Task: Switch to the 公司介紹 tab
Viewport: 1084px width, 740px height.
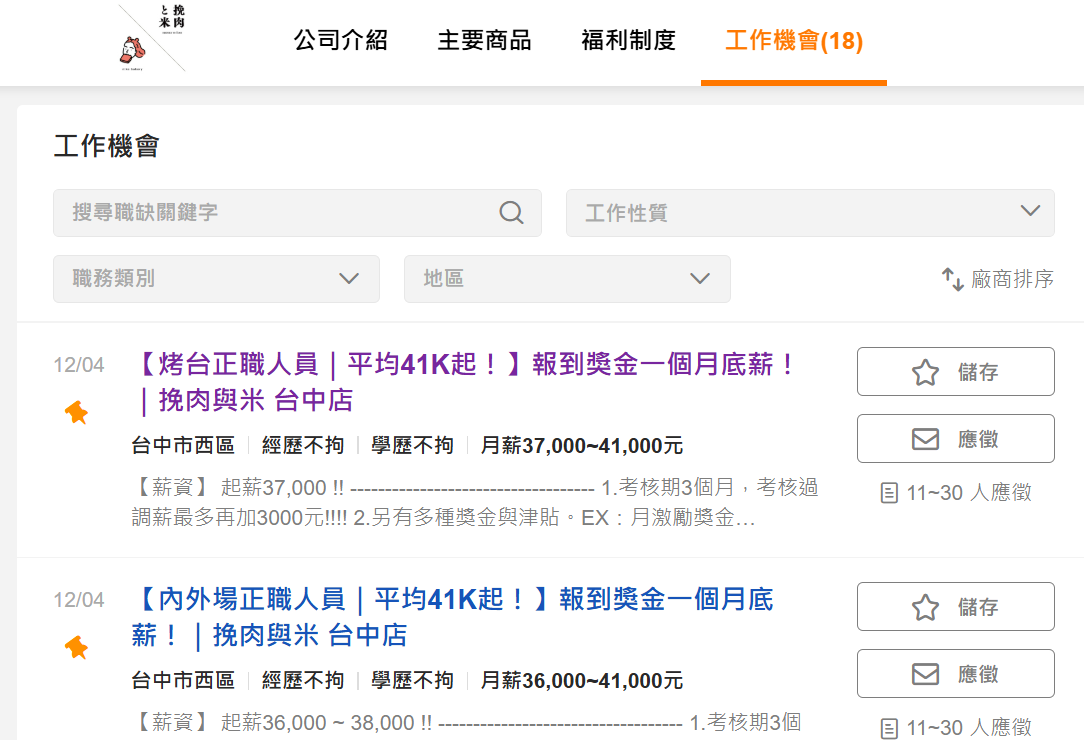Action: (x=340, y=41)
